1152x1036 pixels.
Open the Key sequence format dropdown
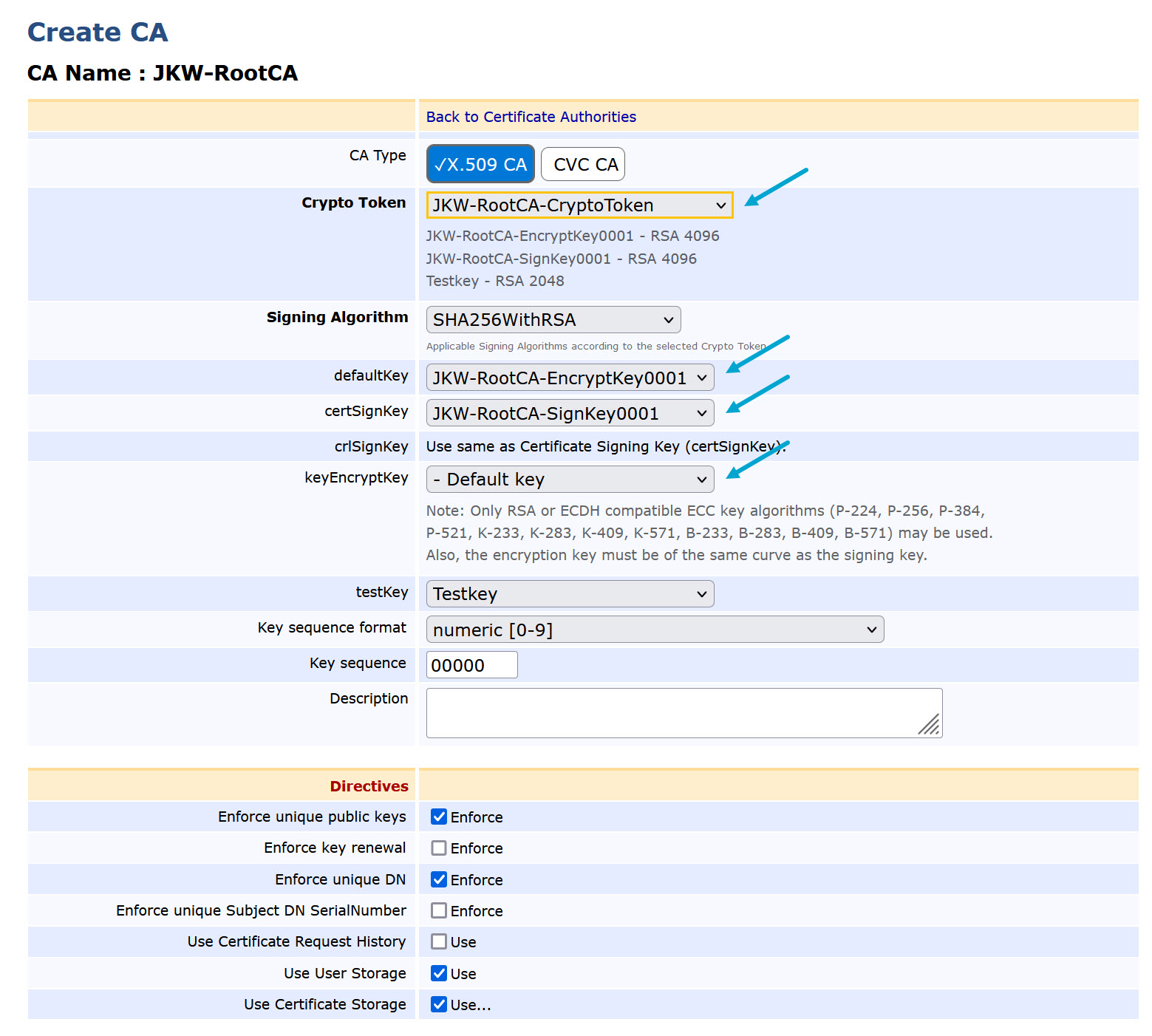pos(655,630)
